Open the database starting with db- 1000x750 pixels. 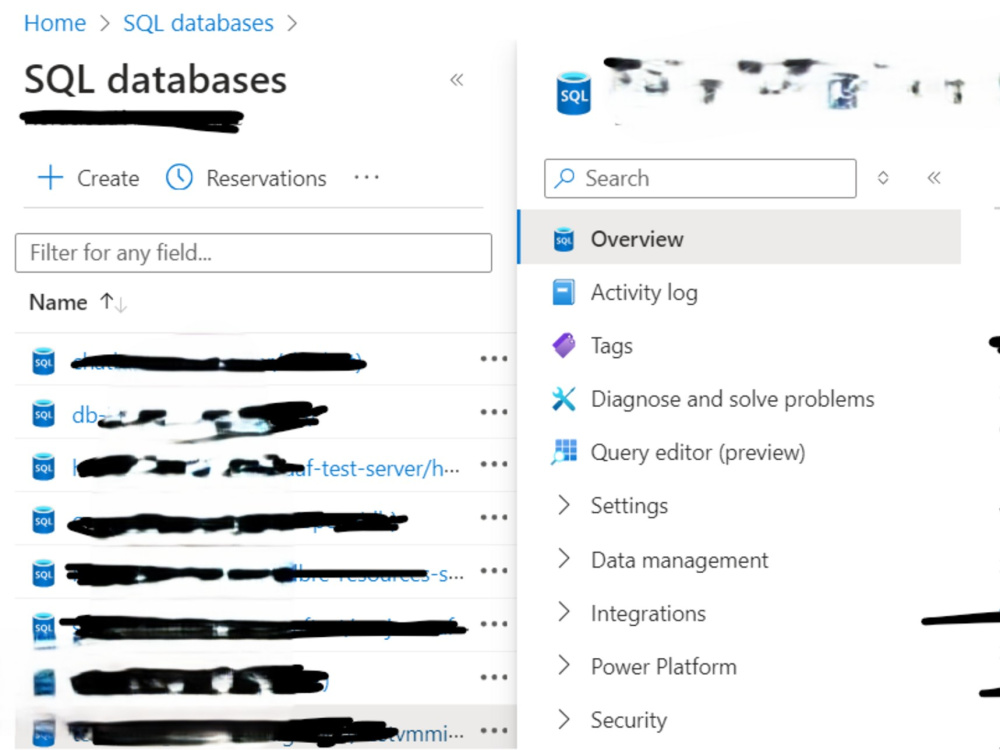coord(199,415)
